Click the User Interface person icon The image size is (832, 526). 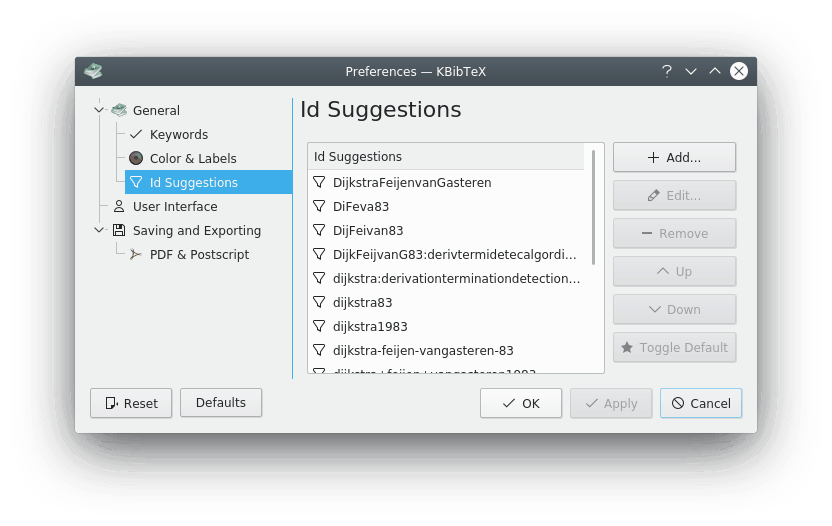[119, 206]
